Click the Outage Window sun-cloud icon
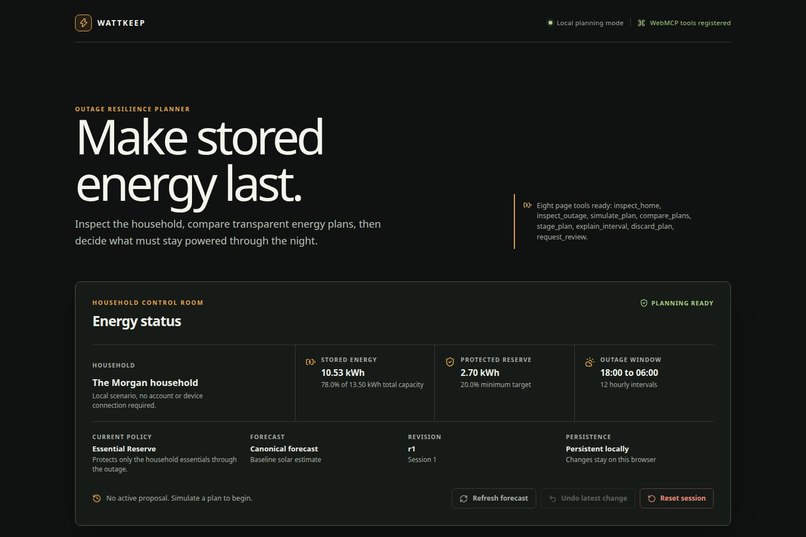The image size is (806, 537). 590,362
